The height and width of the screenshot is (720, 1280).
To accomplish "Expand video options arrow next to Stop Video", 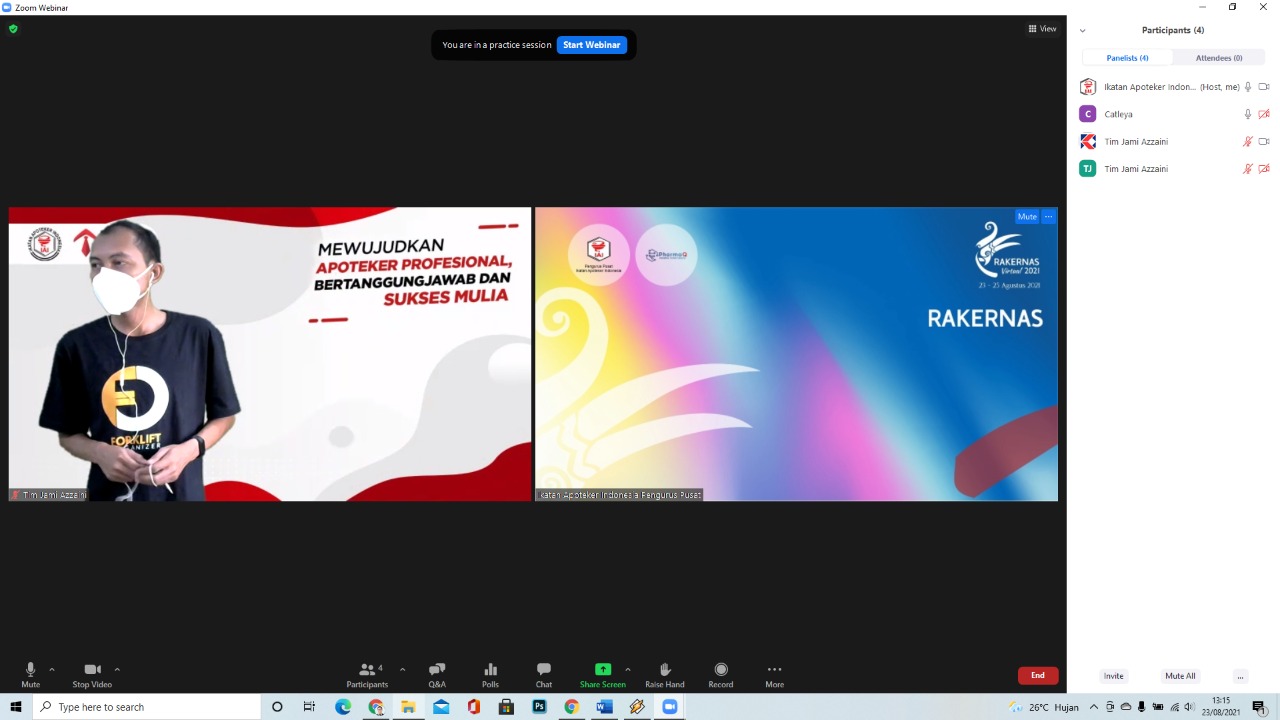I will (117, 669).
